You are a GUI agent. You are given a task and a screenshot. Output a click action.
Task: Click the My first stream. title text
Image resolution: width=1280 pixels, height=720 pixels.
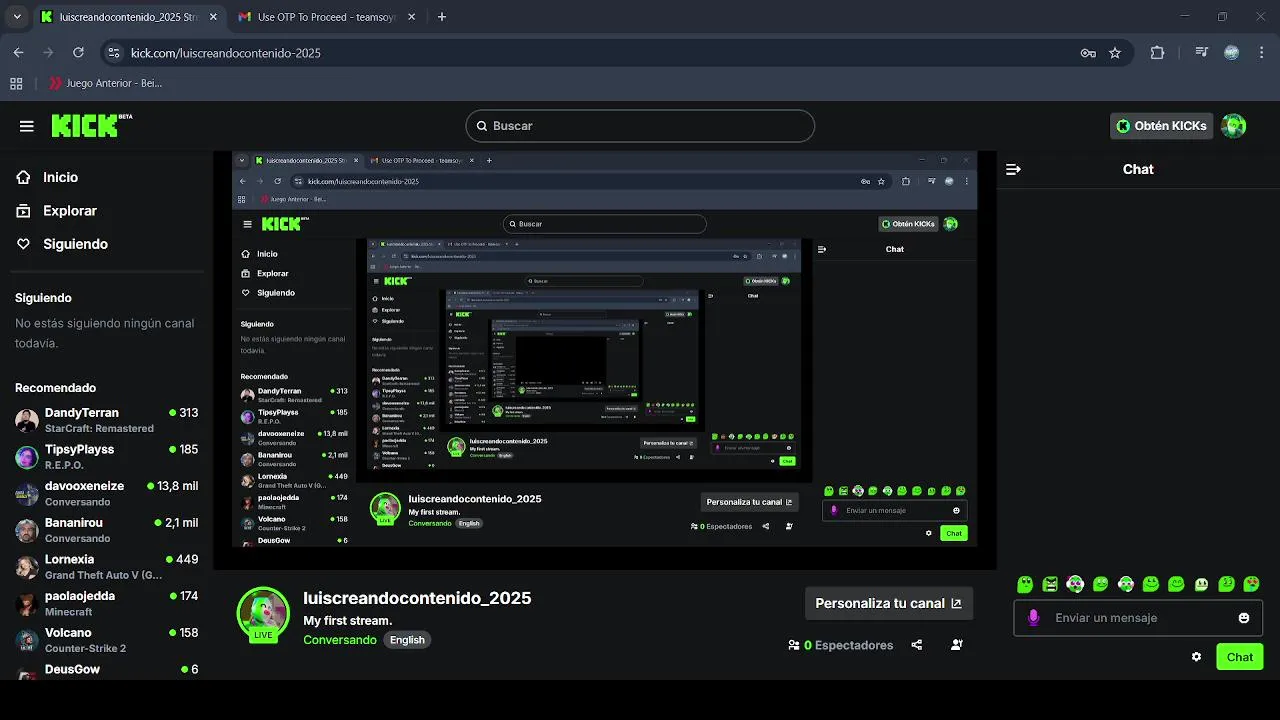click(348, 621)
